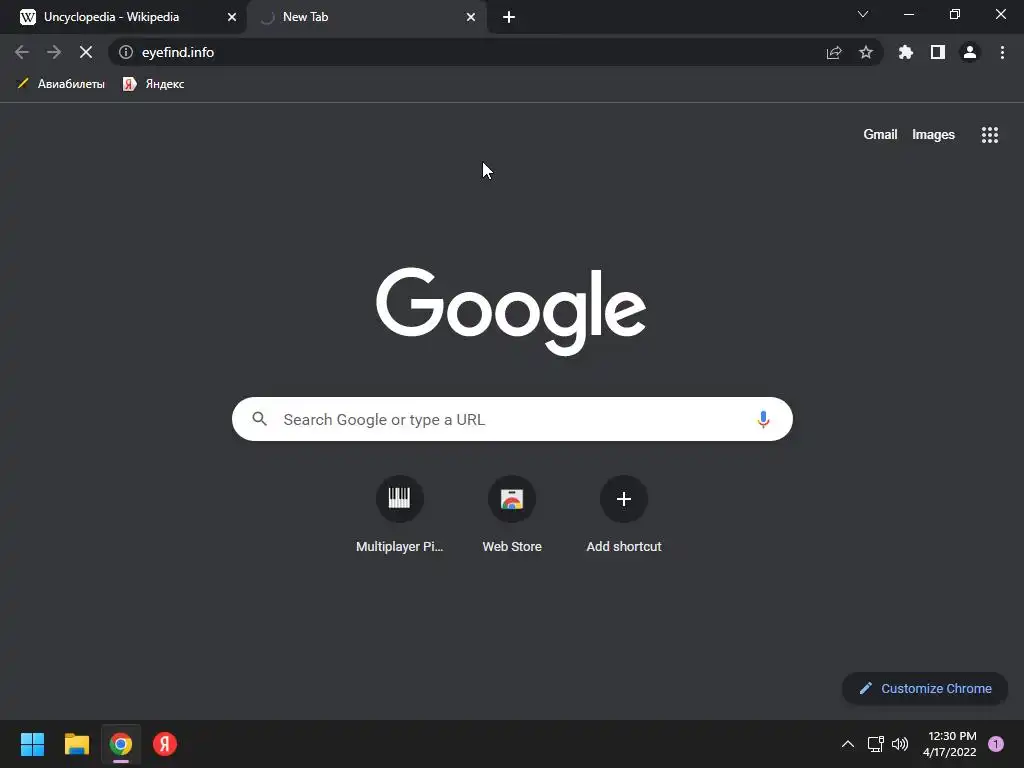The image size is (1024, 768).
Task: Open the Авиабилеты bookmark
Action: [60, 84]
